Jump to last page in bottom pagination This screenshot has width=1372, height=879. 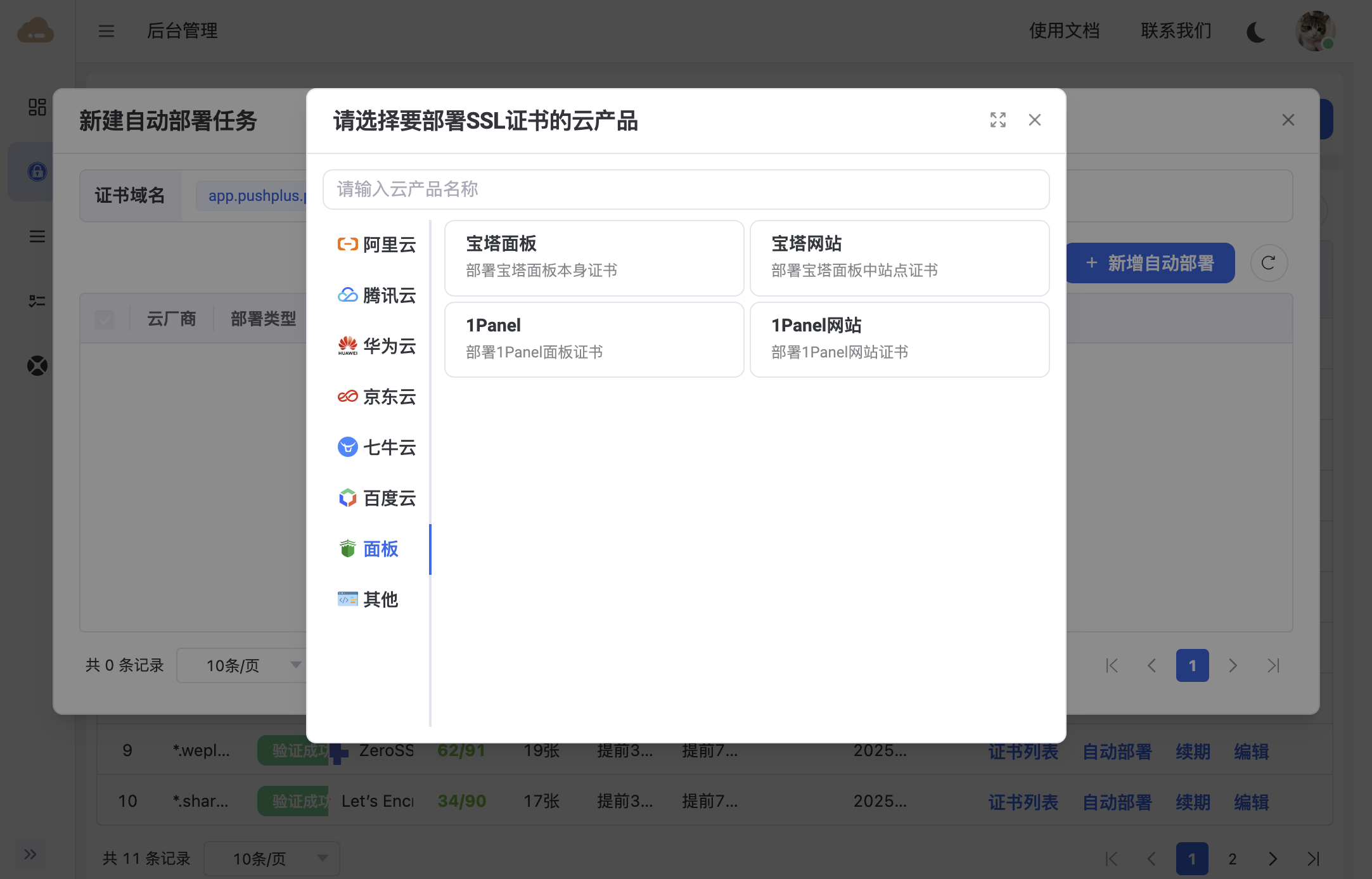tap(1314, 859)
